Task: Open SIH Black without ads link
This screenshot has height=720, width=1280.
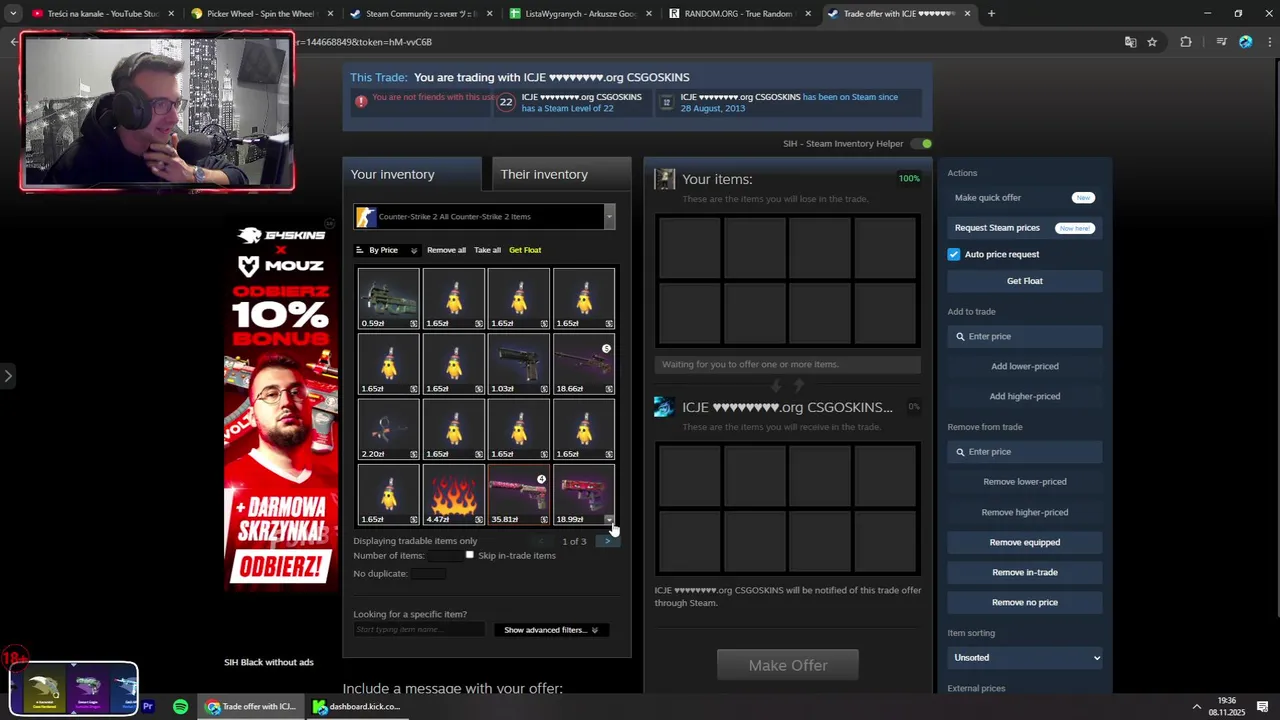Action: (x=269, y=662)
